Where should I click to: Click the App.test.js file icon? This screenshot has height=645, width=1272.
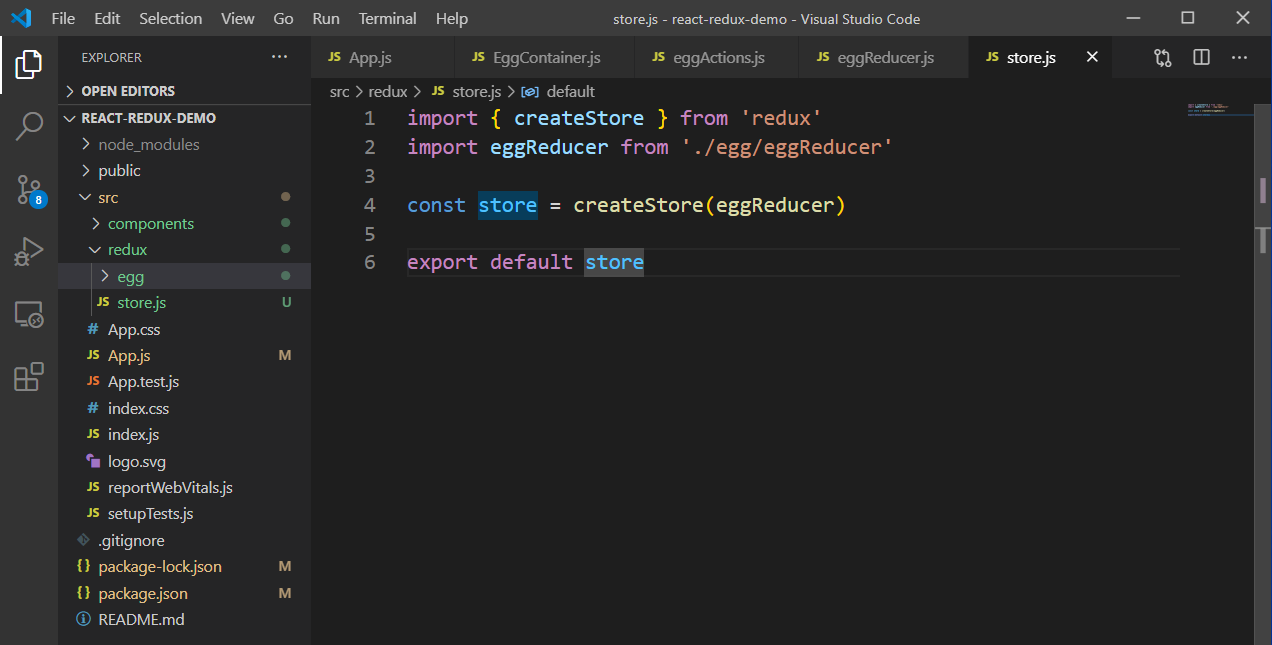pyautogui.click(x=93, y=381)
